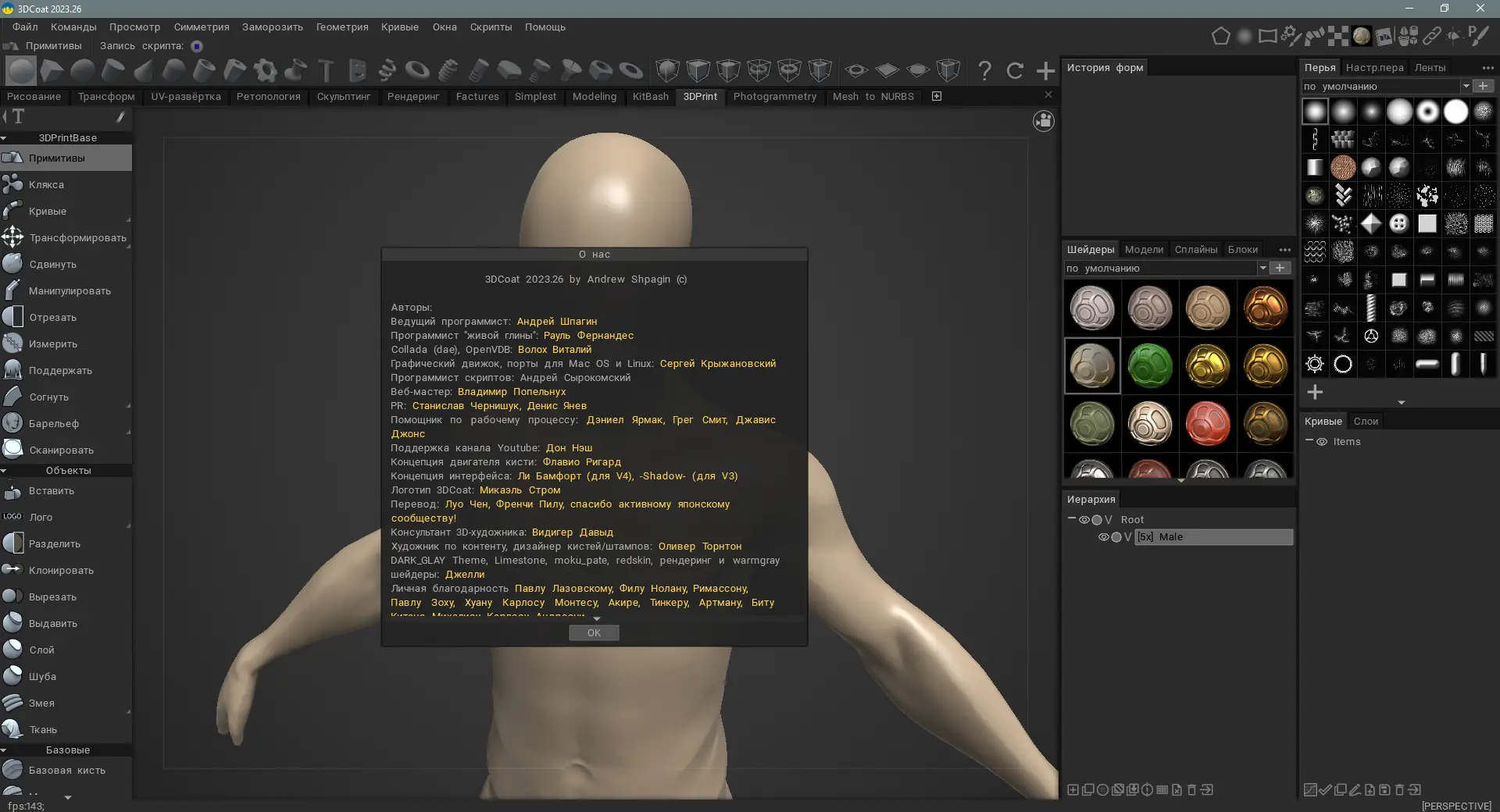Click the pentagon icon in the top bar
1500x812 pixels.
pos(1220,36)
